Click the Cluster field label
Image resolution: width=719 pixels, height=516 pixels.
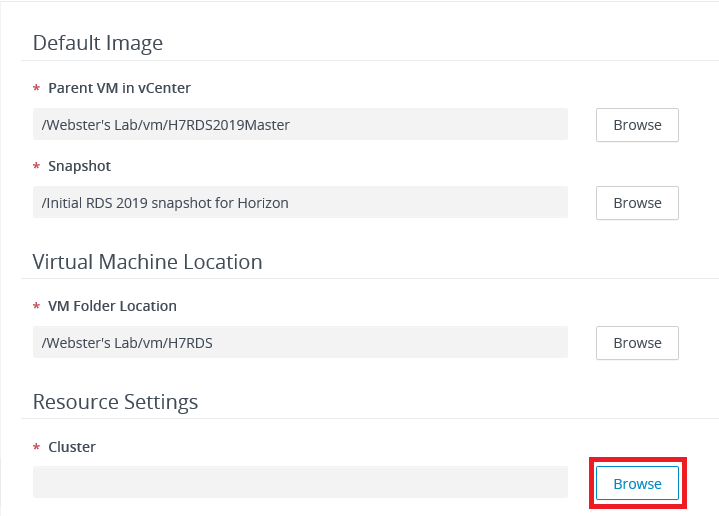click(72, 447)
